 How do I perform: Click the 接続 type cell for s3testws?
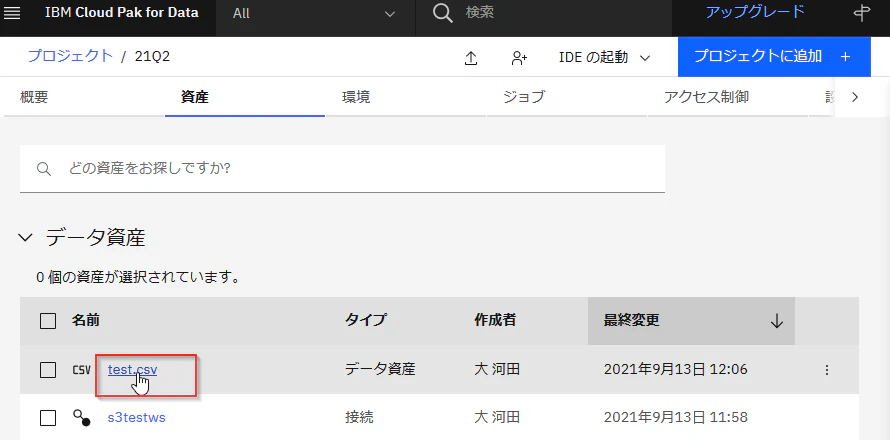tap(359, 418)
